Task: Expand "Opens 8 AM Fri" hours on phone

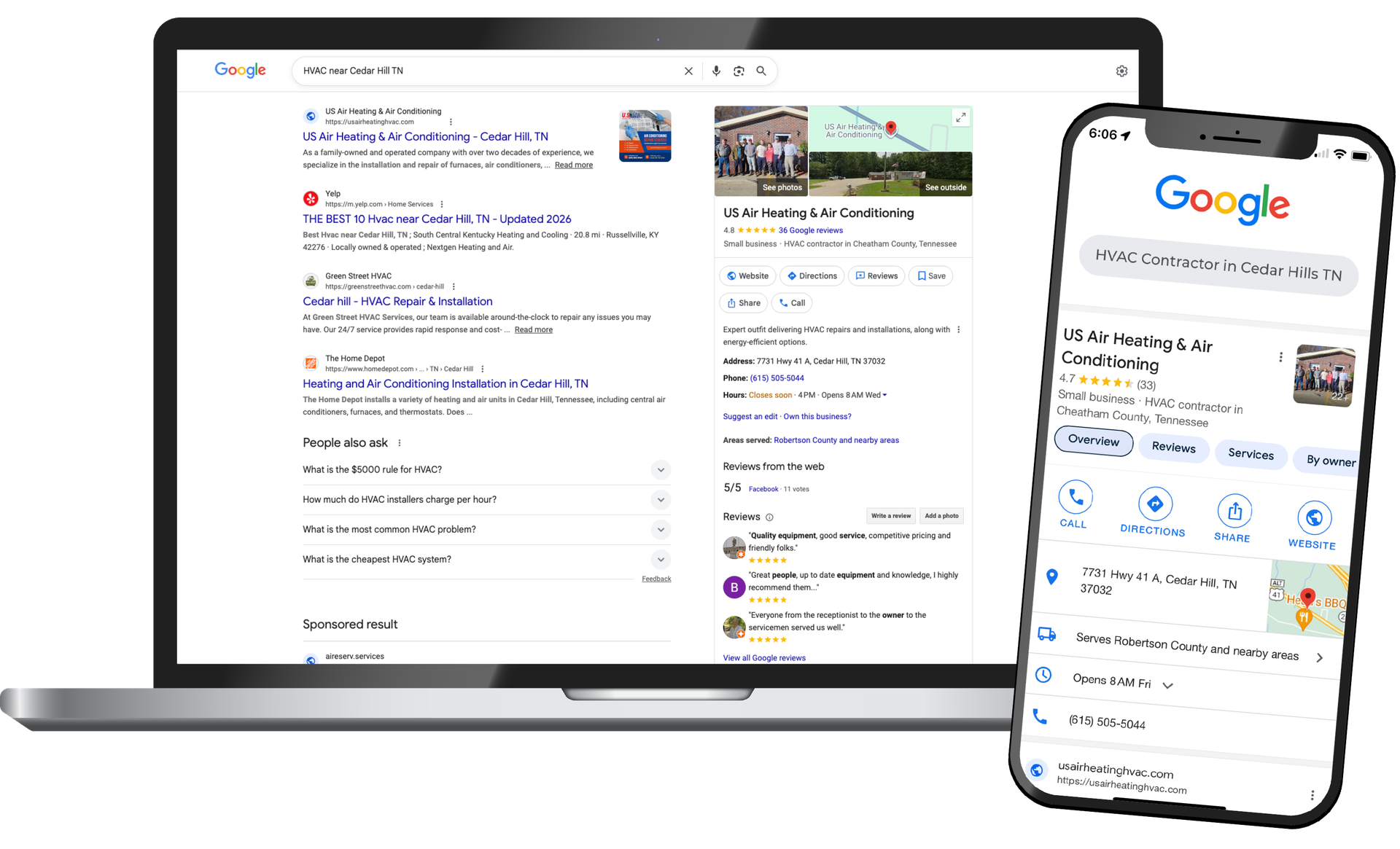Action: click(x=1168, y=686)
